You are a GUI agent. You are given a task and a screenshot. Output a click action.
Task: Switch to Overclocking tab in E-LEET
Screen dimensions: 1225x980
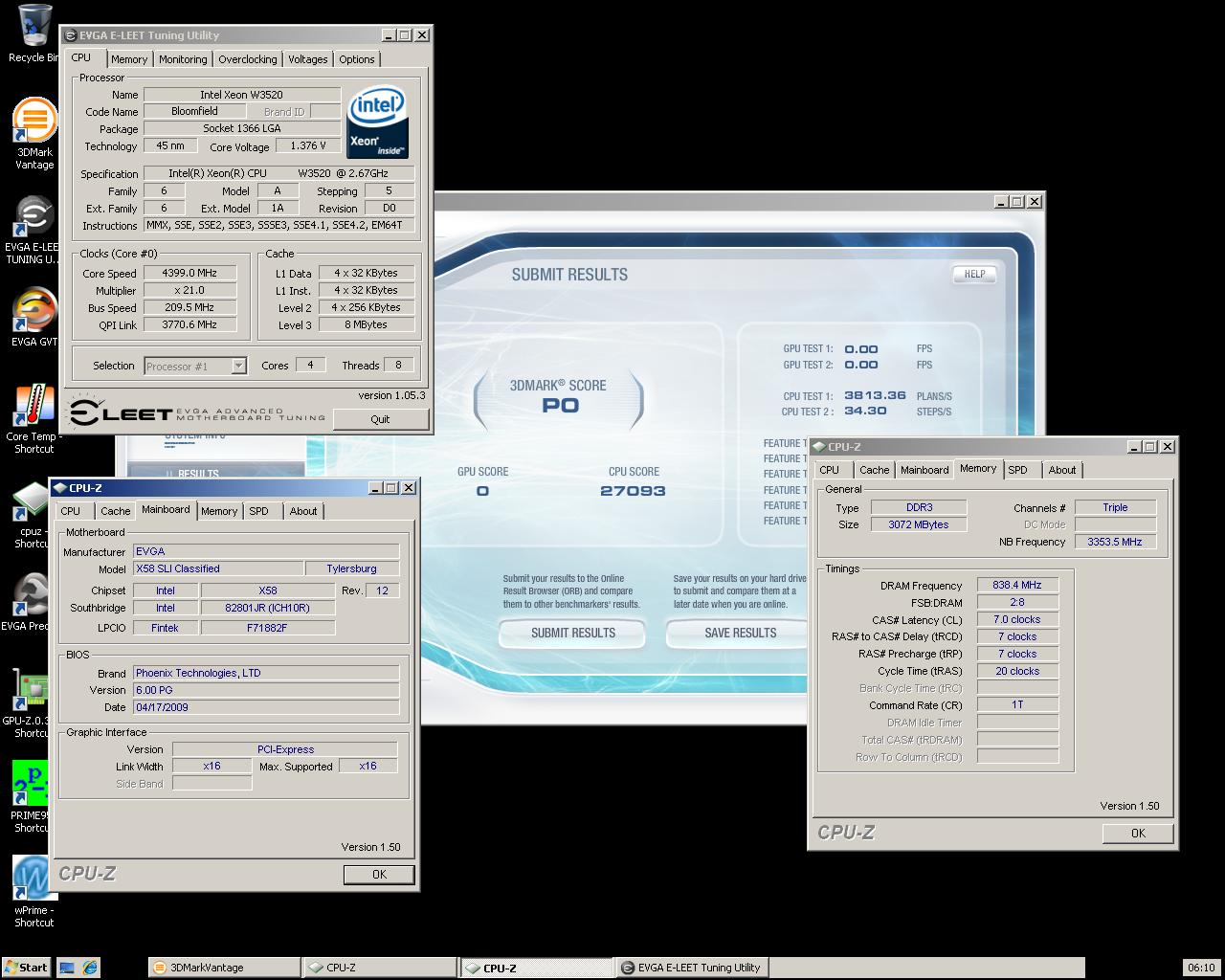tap(248, 59)
